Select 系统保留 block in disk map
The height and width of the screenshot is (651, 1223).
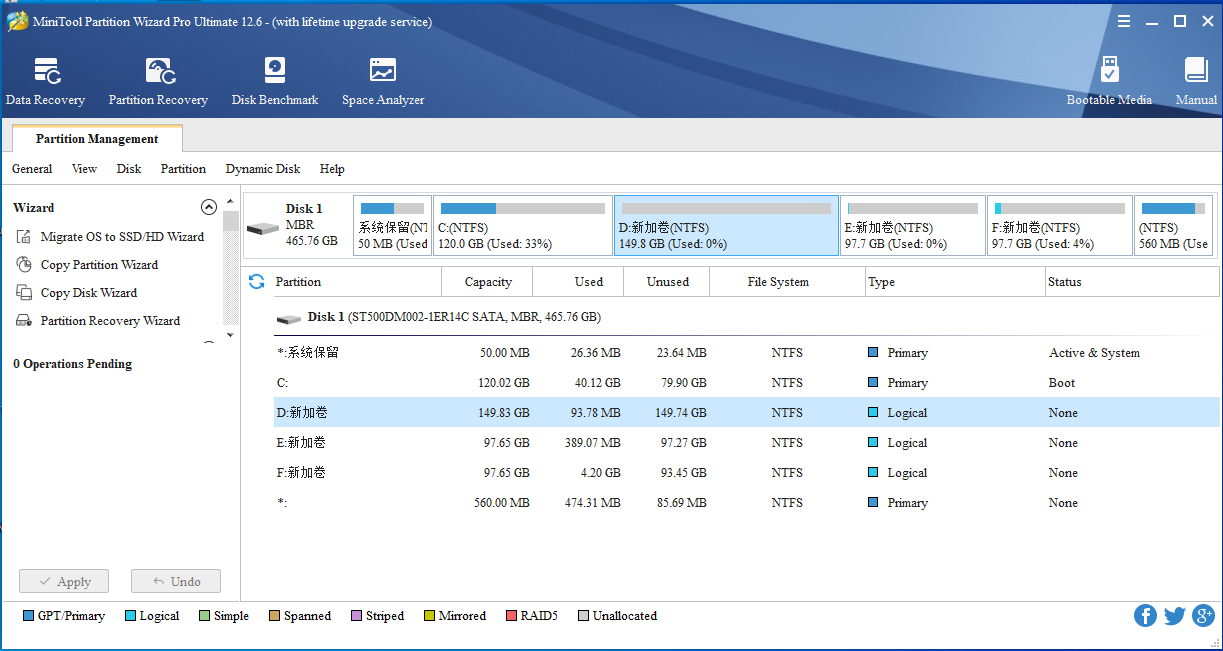[392, 226]
